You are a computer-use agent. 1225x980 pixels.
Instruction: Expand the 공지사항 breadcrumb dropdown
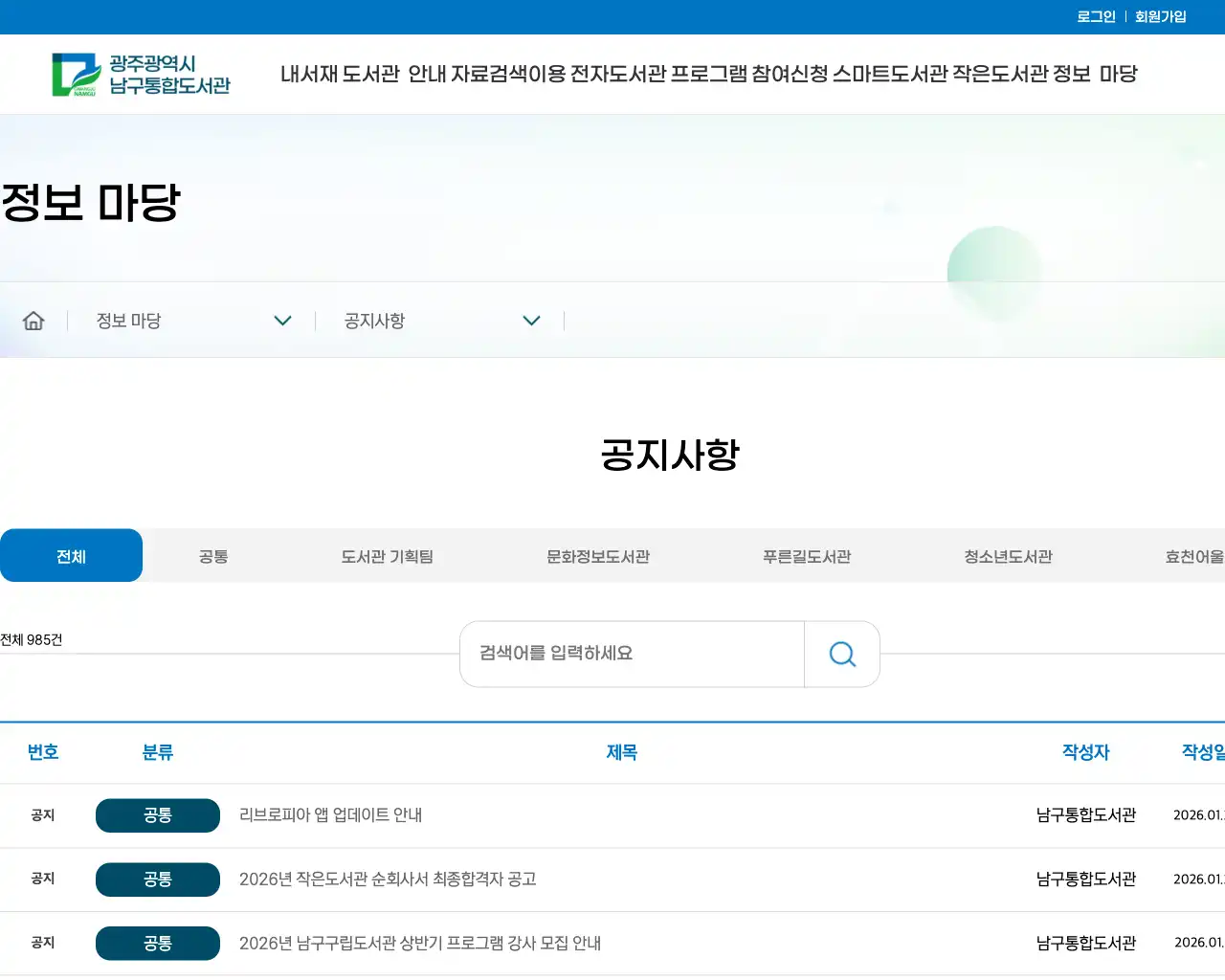click(532, 321)
